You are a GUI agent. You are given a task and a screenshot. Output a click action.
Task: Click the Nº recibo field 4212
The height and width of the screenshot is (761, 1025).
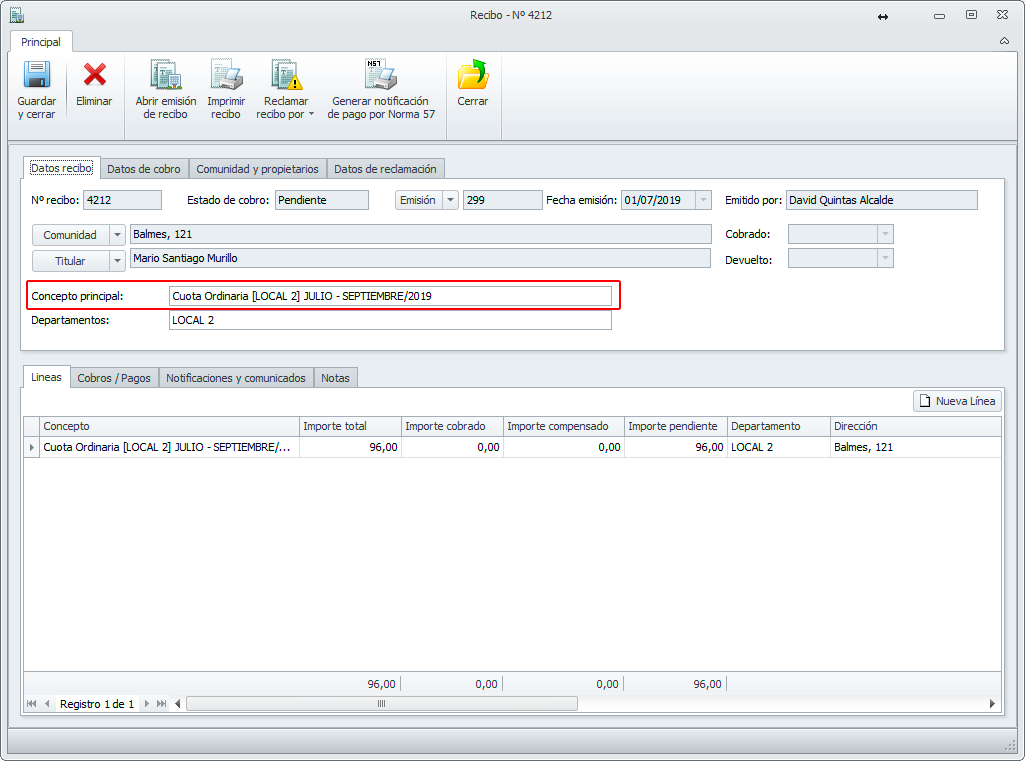[x=122, y=200]
